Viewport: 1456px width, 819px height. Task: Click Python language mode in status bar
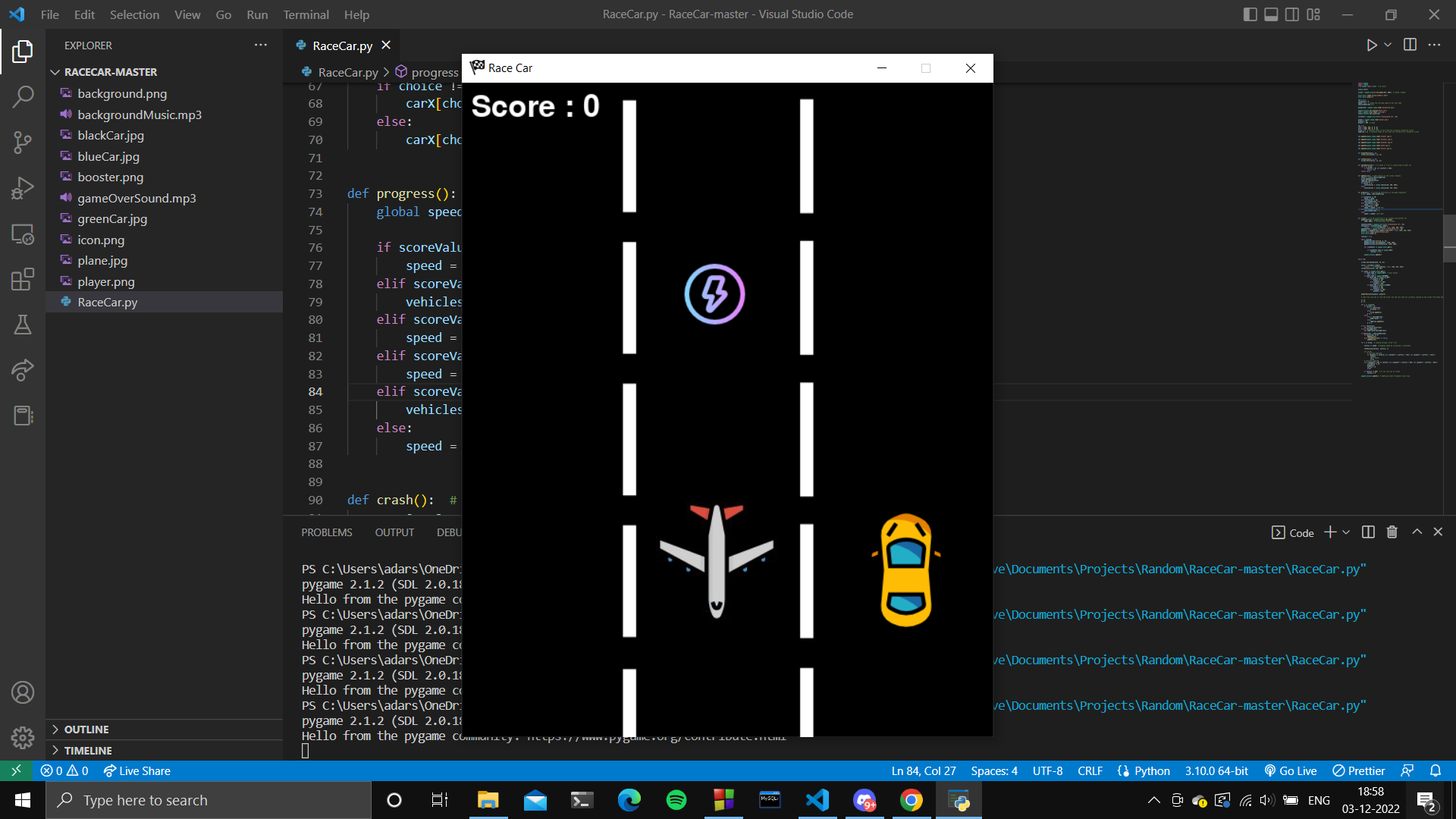(x=1151, y=770)
